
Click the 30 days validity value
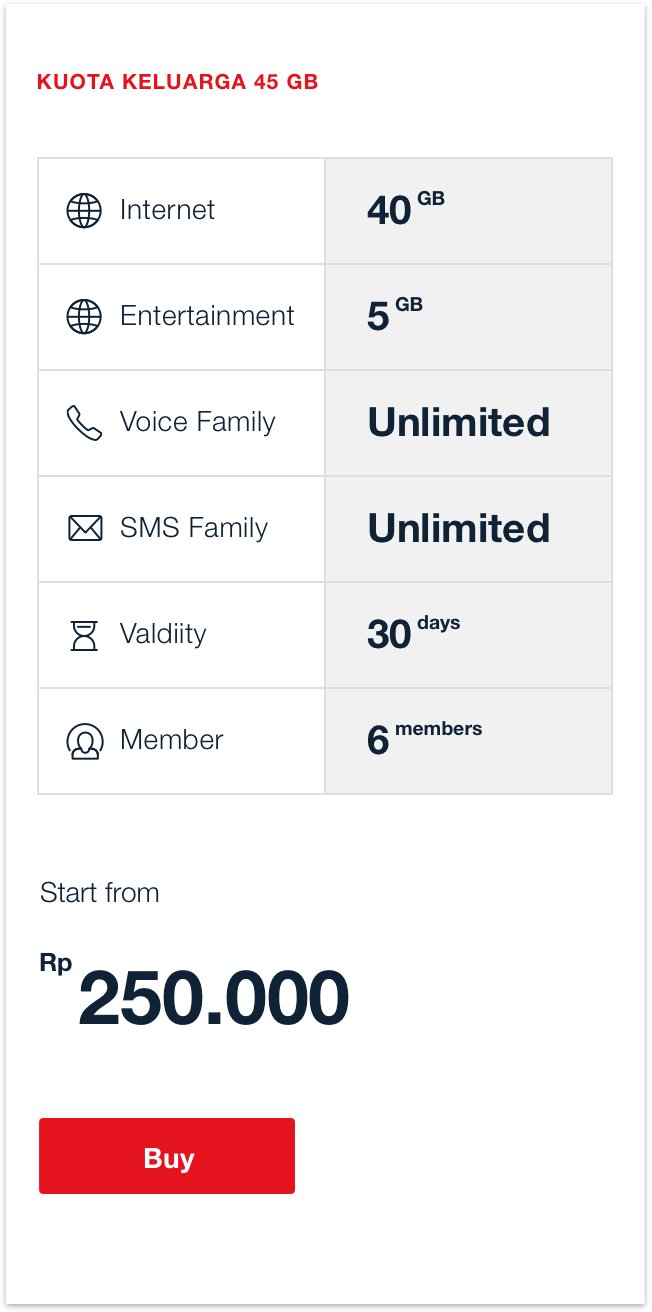413,633
